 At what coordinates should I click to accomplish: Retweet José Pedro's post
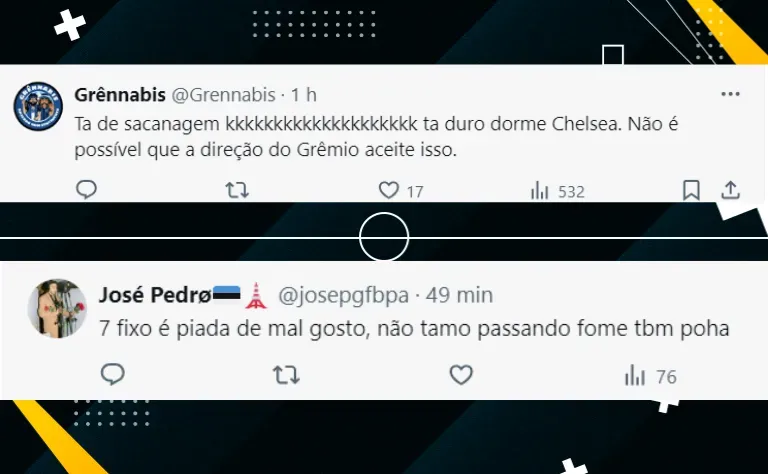286,375
